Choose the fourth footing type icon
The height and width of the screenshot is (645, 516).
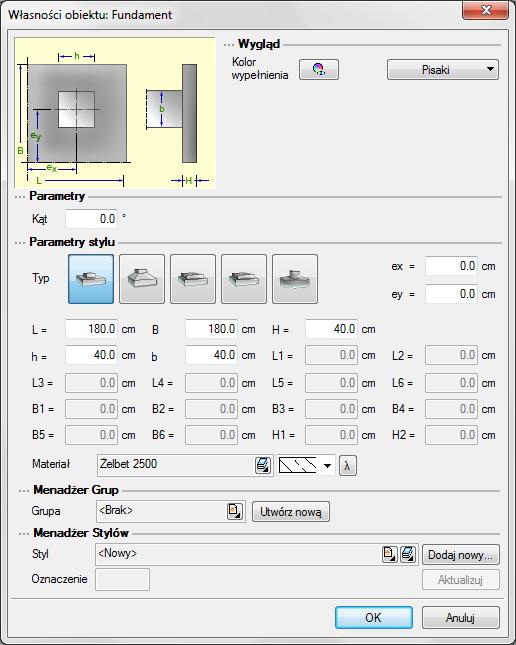tap(244, 279)
